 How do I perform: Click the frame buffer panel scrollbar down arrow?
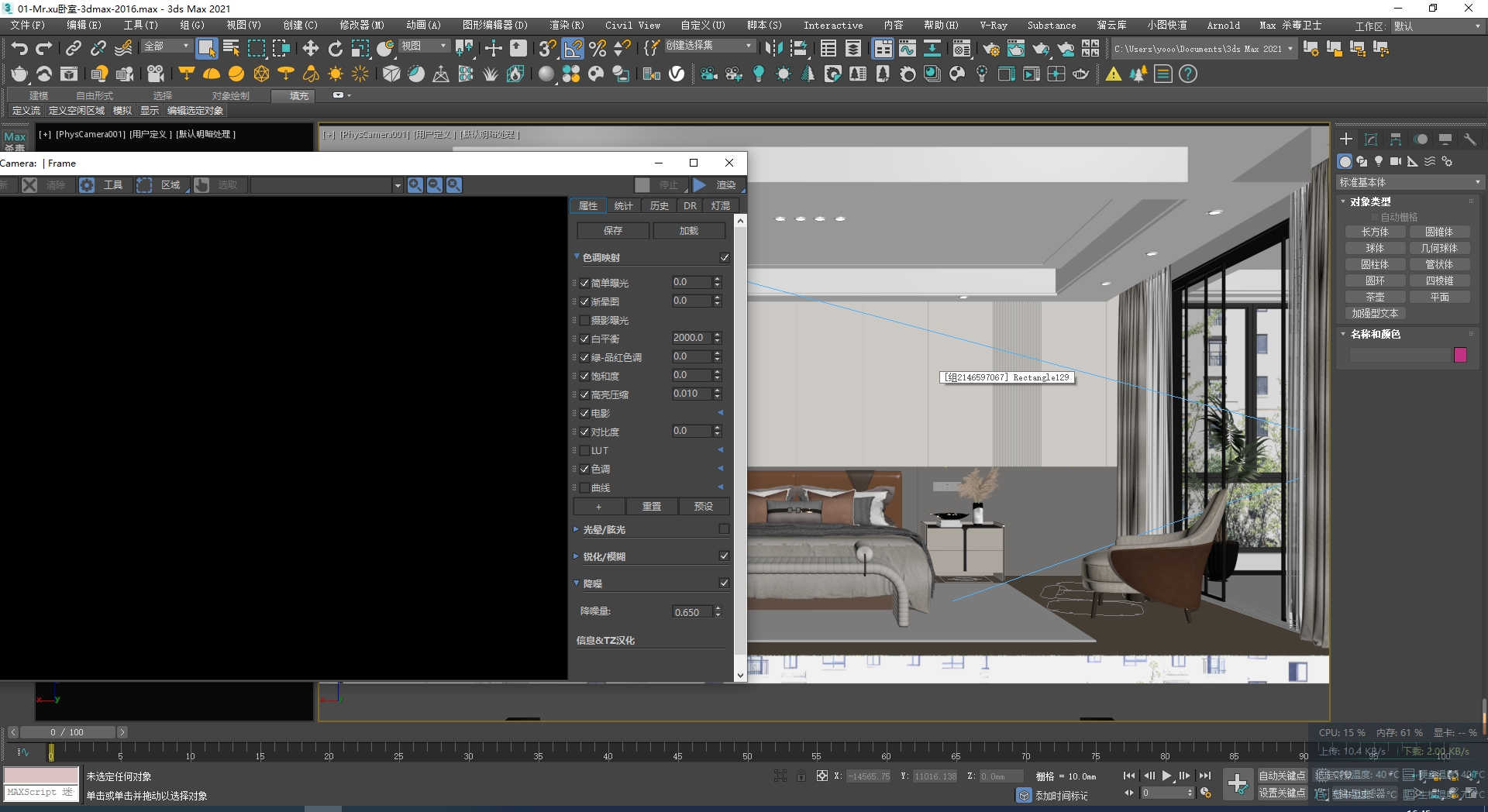[x=741, y=675]
